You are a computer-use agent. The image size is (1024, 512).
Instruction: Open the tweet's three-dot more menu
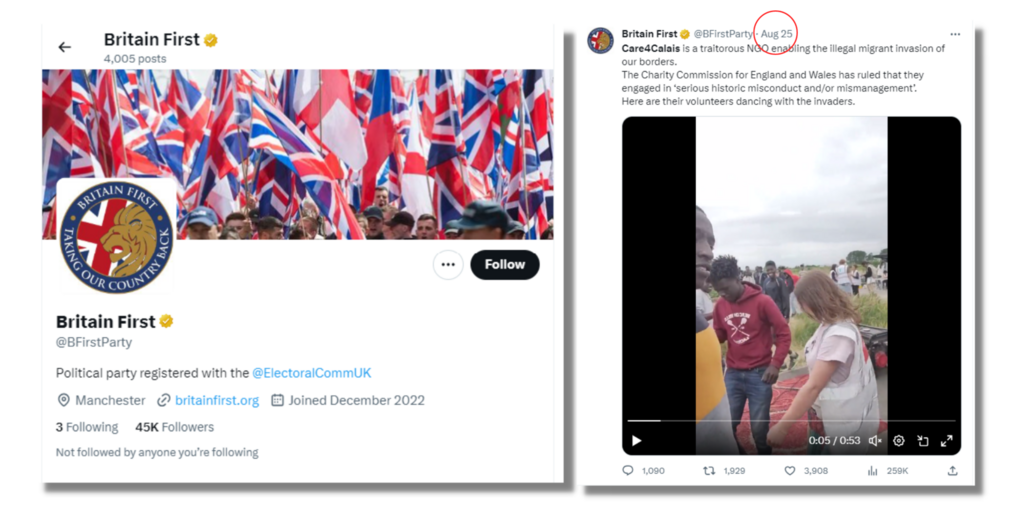955,34
